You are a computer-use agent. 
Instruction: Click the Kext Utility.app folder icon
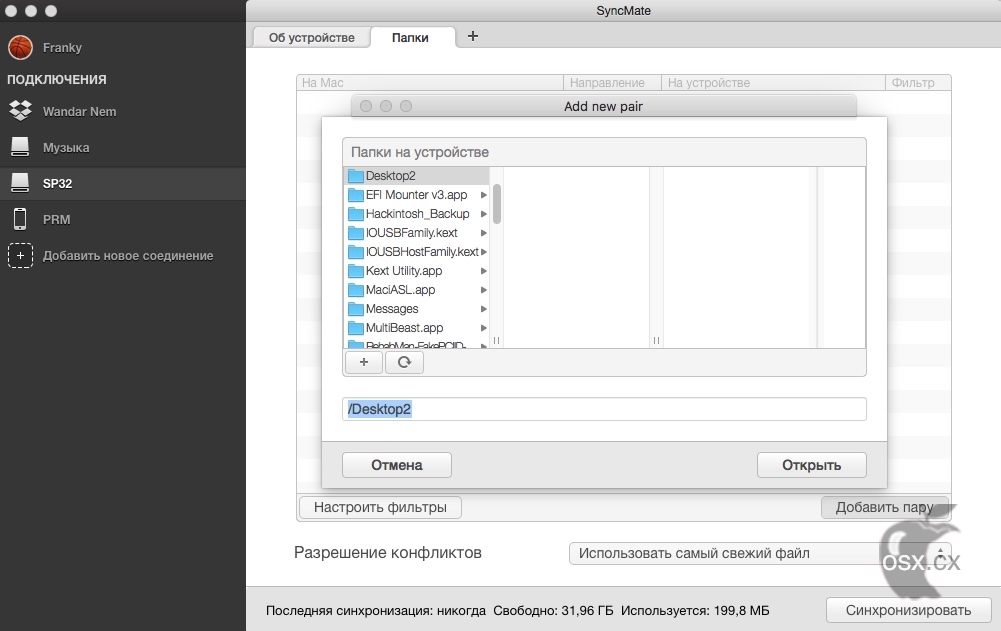[x=356, y=271]
